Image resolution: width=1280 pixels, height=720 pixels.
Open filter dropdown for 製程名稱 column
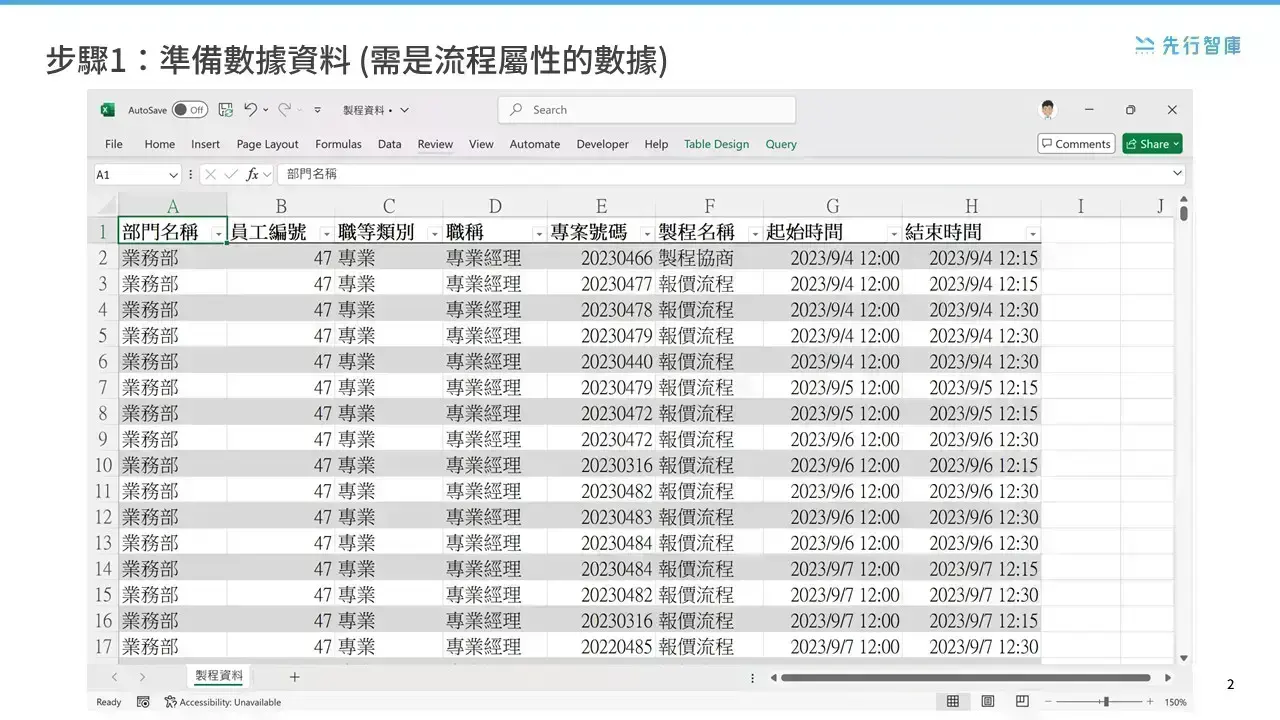click(755, 234)
